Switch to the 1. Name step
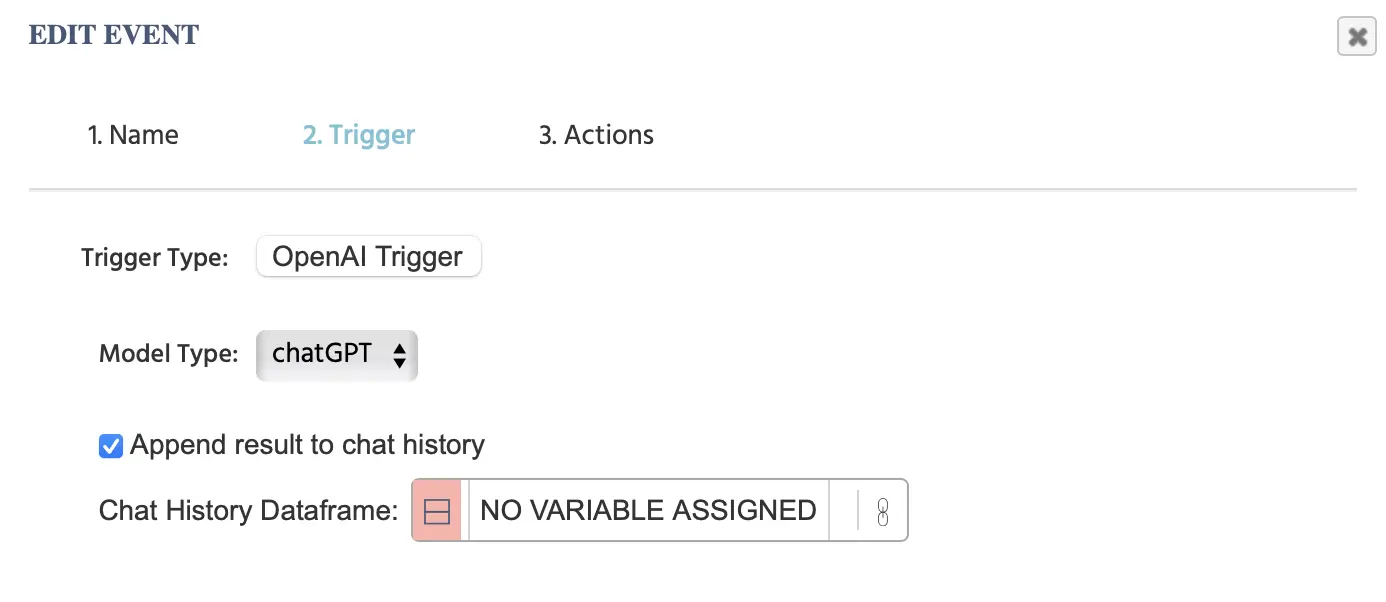This screenshot has height=602, width=1386. click(x=133, y=135)
